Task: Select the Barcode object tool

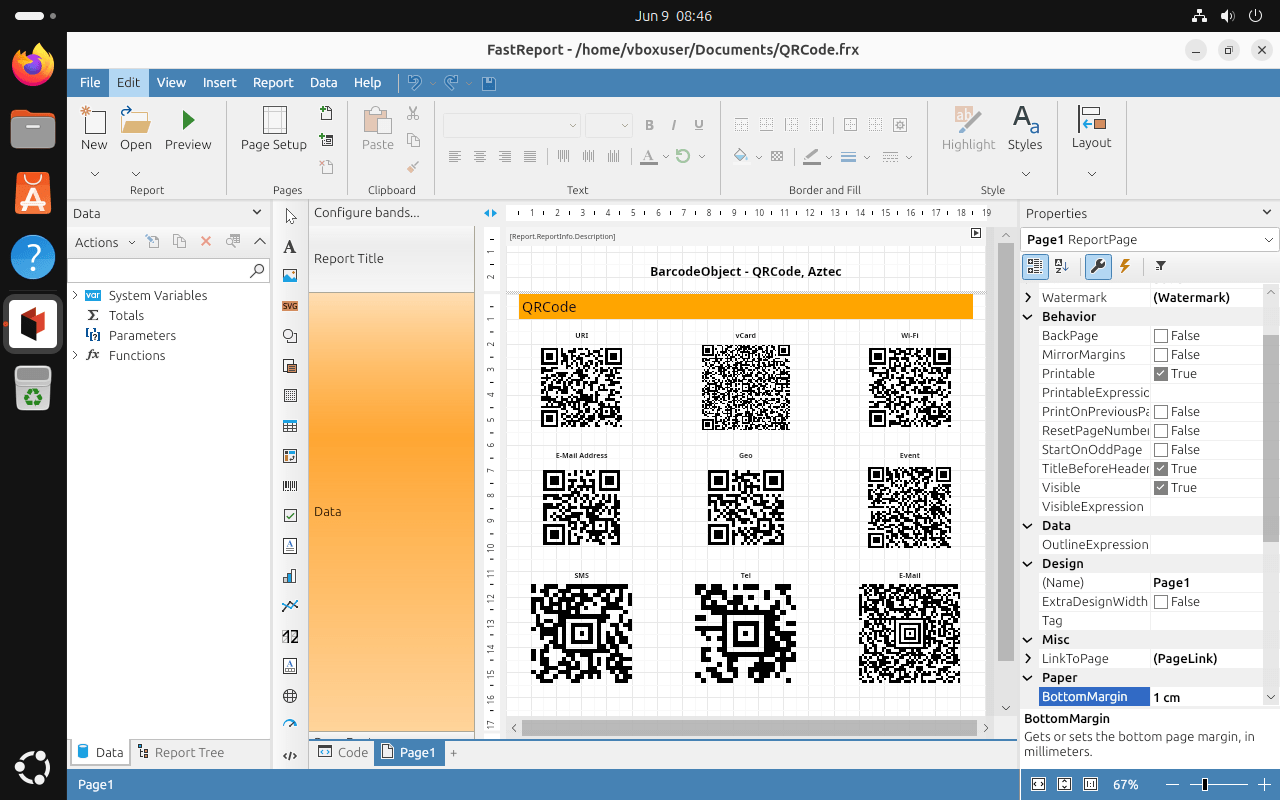Action: point(291,486)
